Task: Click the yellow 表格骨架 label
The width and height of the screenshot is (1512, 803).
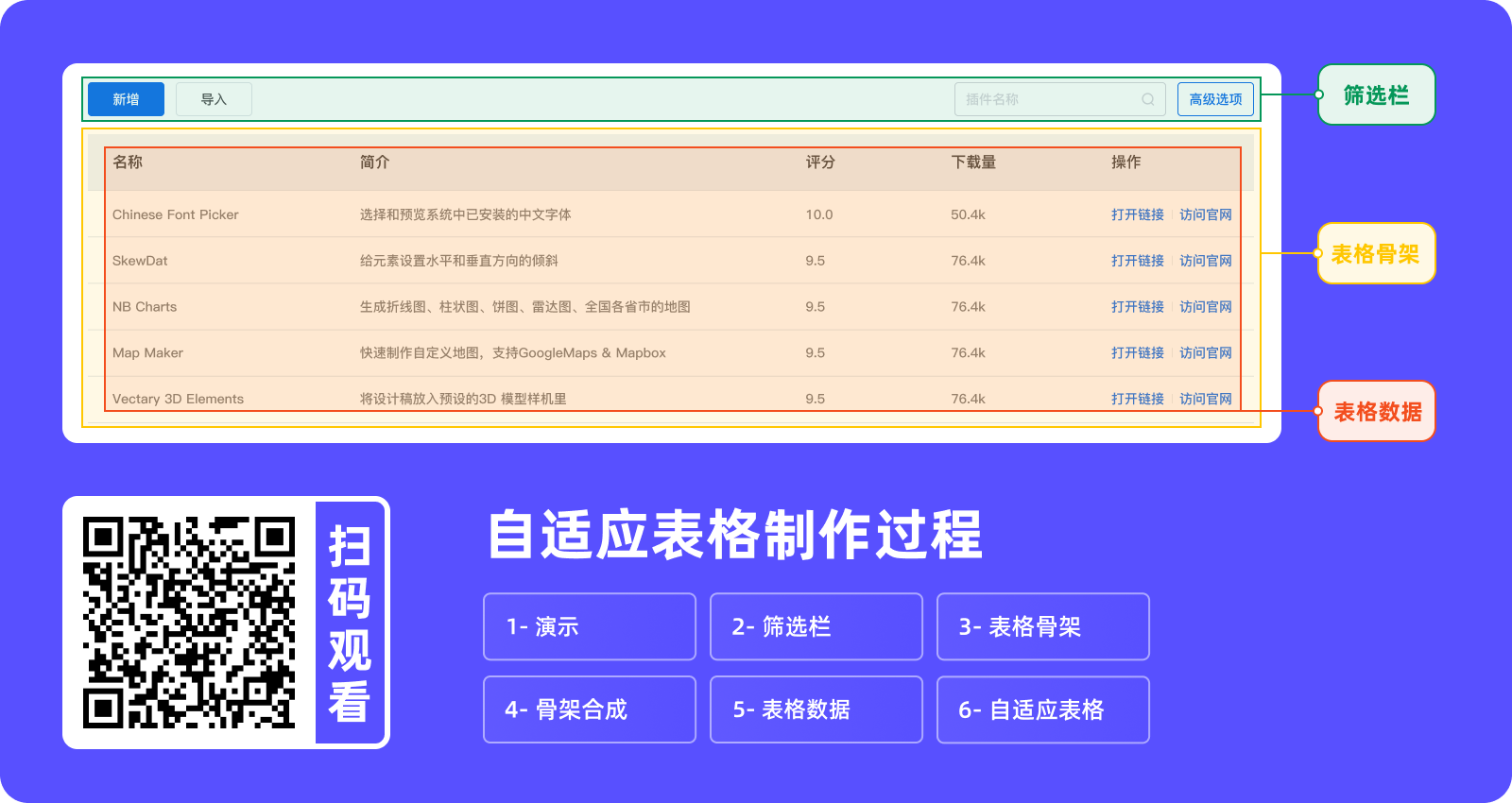Action: 1377,253
